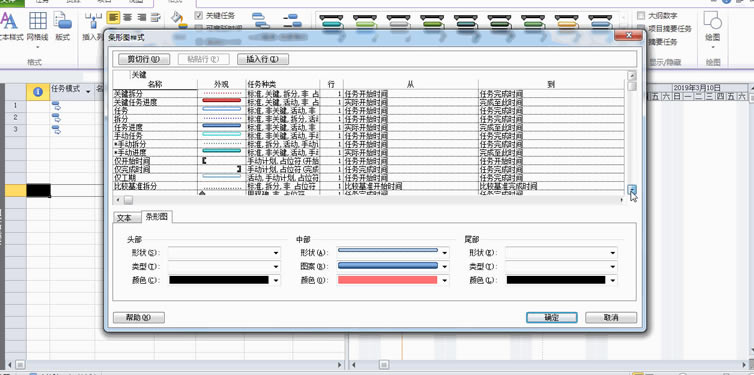Toggle the Critical Tasks (关键任务) checkbox
754x375 pixels.
(x=199, y=15)
